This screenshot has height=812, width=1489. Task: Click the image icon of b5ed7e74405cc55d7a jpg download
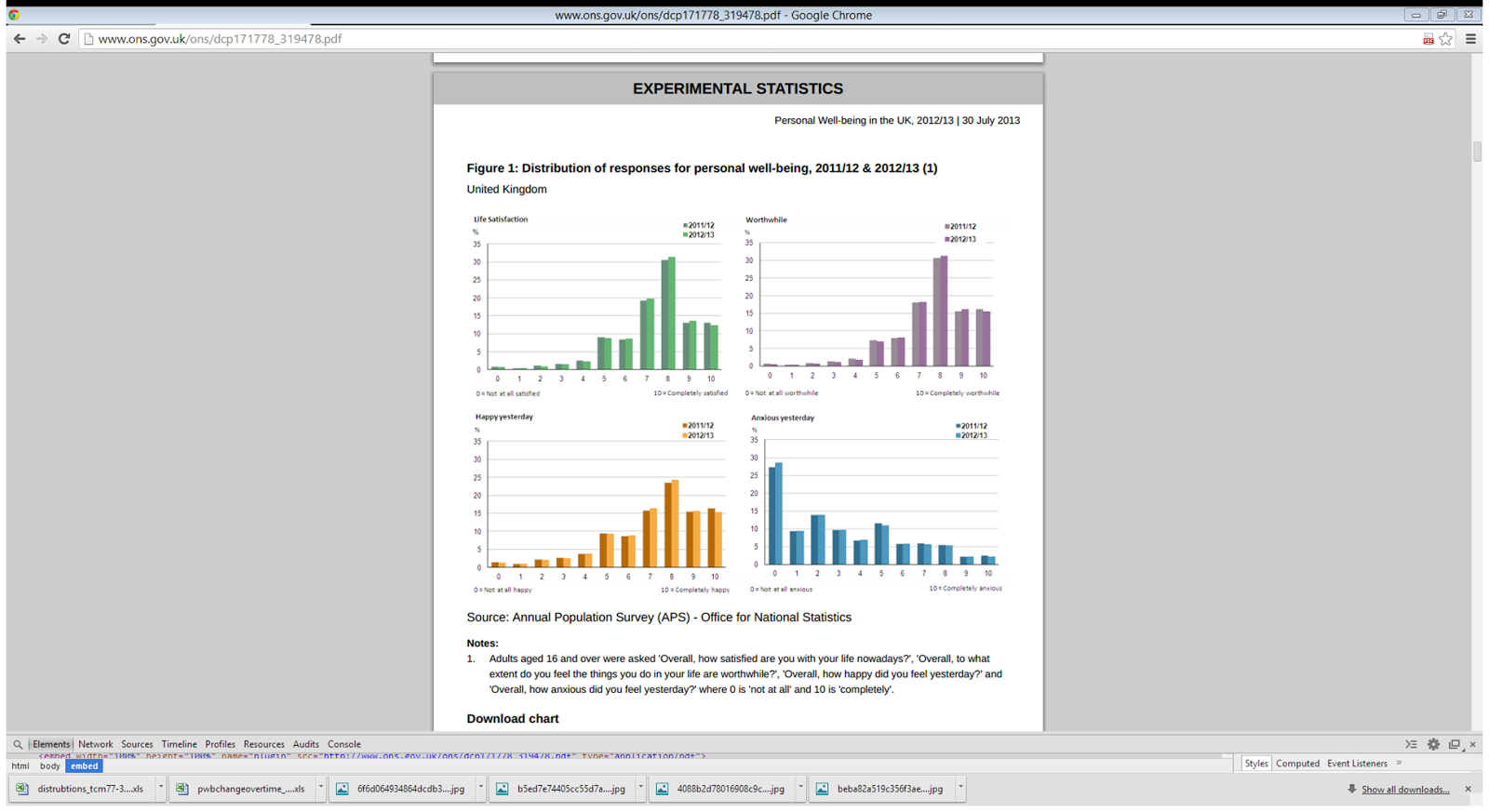pos(503,789)
